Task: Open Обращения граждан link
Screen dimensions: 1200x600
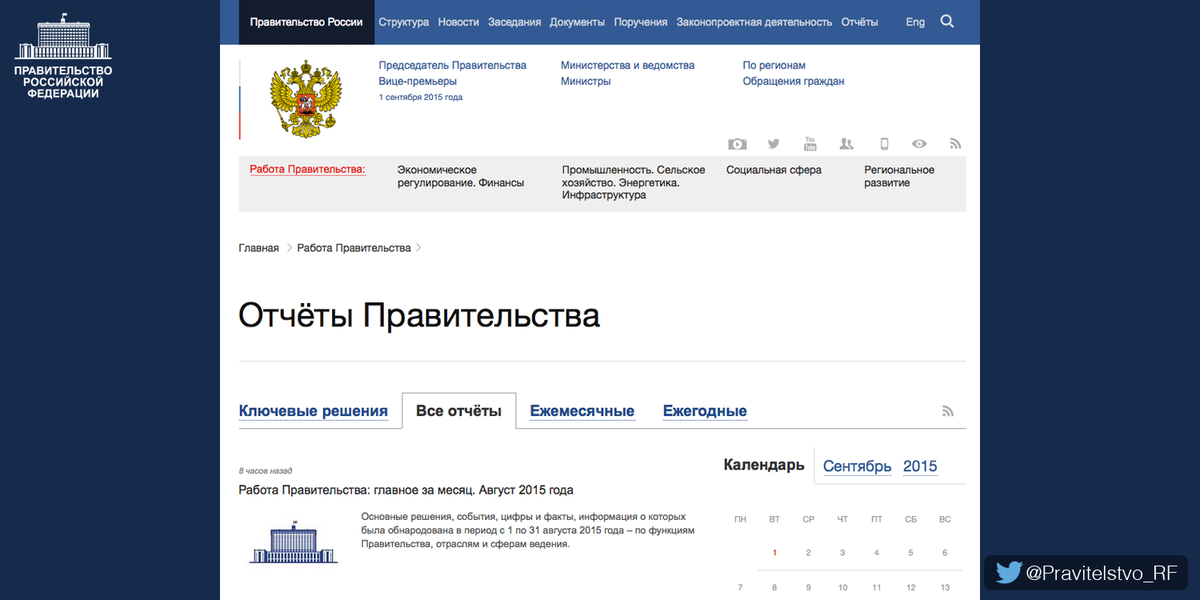Action: [x=794, y=81]
